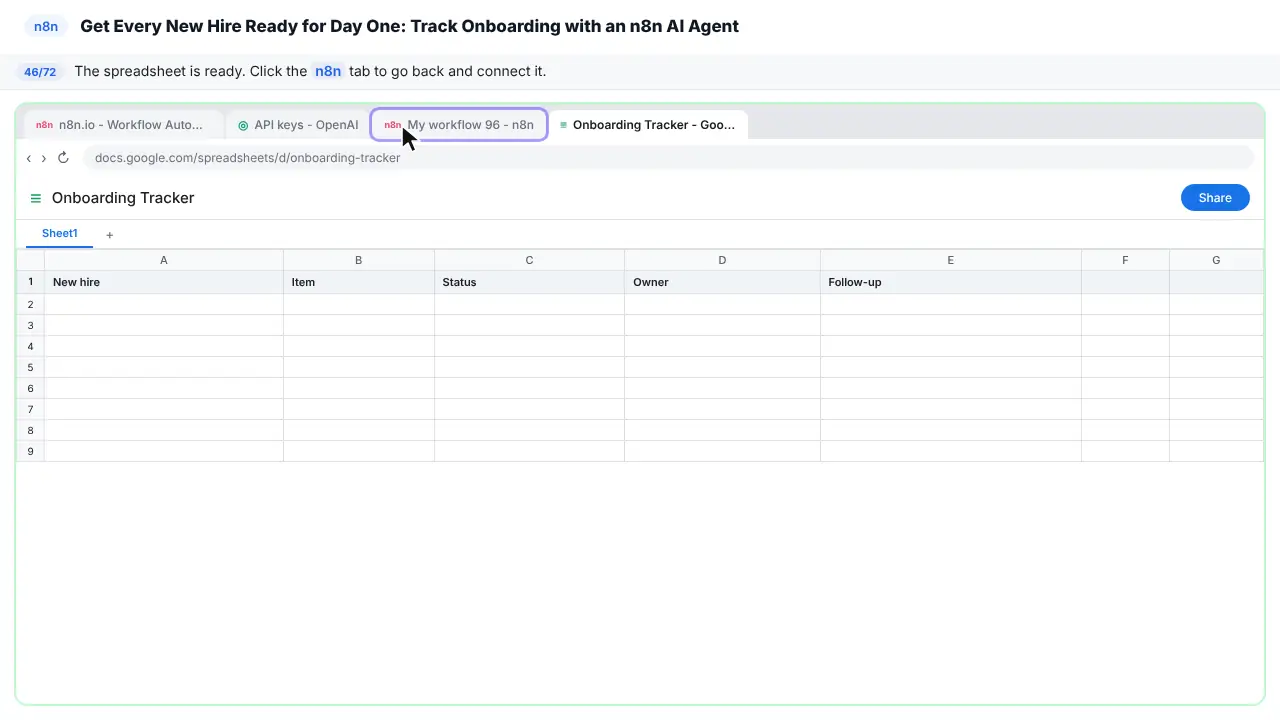Click the docs.google.com address bar
Screen dimensions: 1280x720
(x=668, y=158)
